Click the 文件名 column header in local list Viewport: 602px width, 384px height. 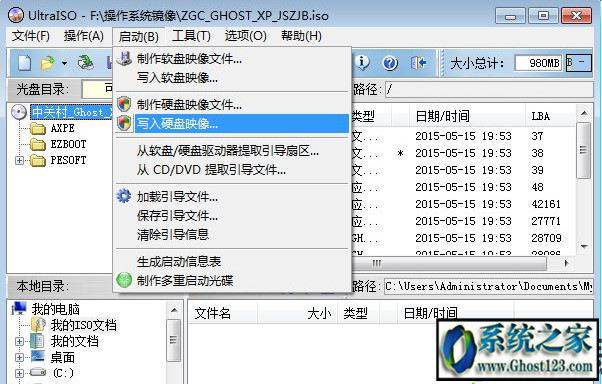click(223, 313)
